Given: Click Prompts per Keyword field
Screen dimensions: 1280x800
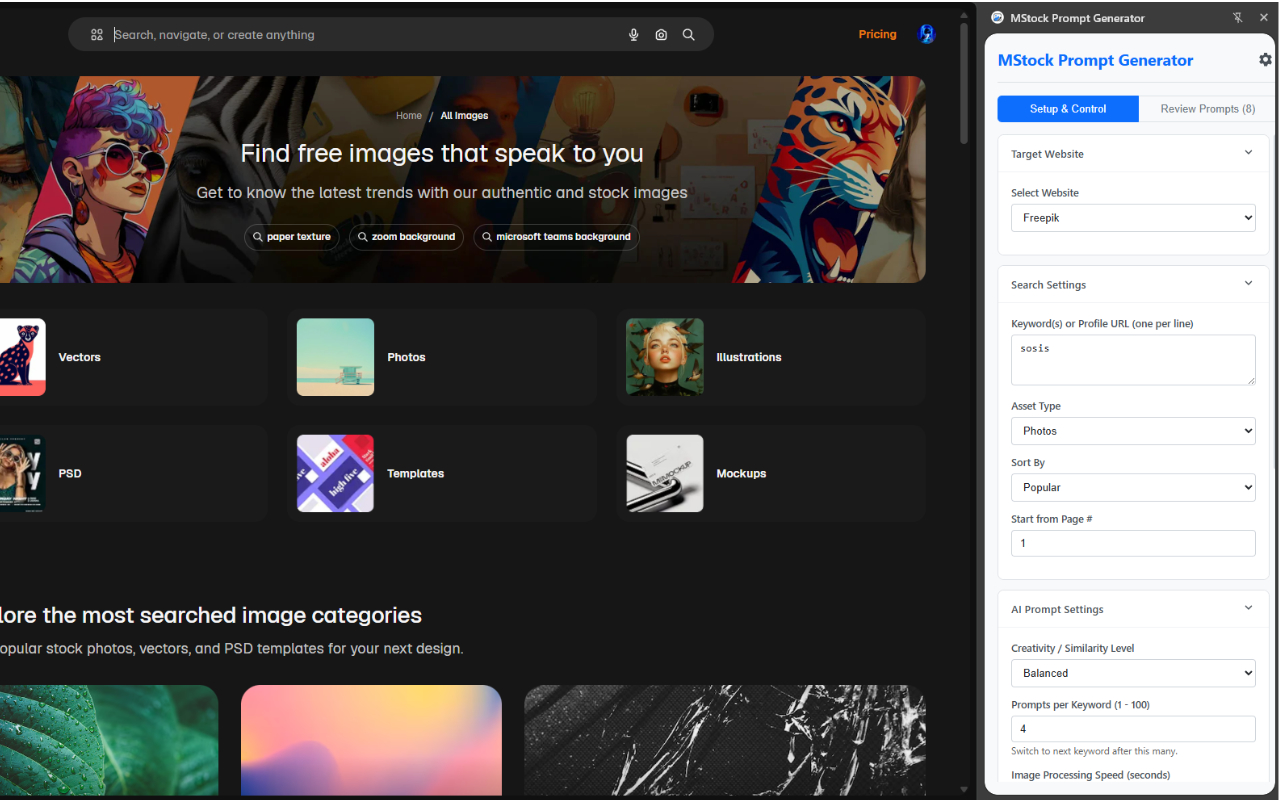Looking at the screenshot, I should 1133,729.
